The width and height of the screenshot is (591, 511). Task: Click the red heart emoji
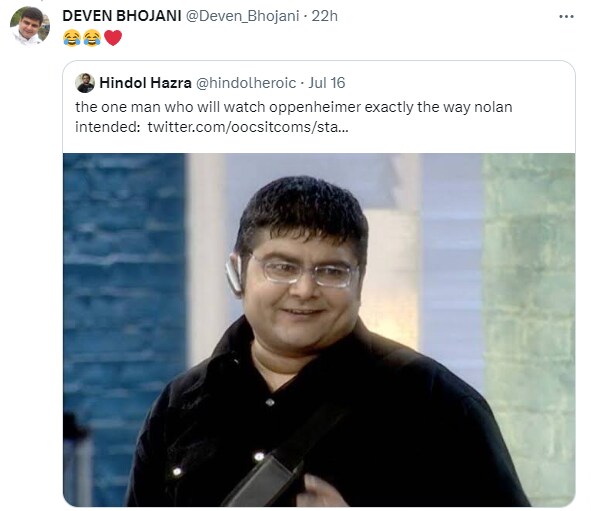[x=113, y=38]
